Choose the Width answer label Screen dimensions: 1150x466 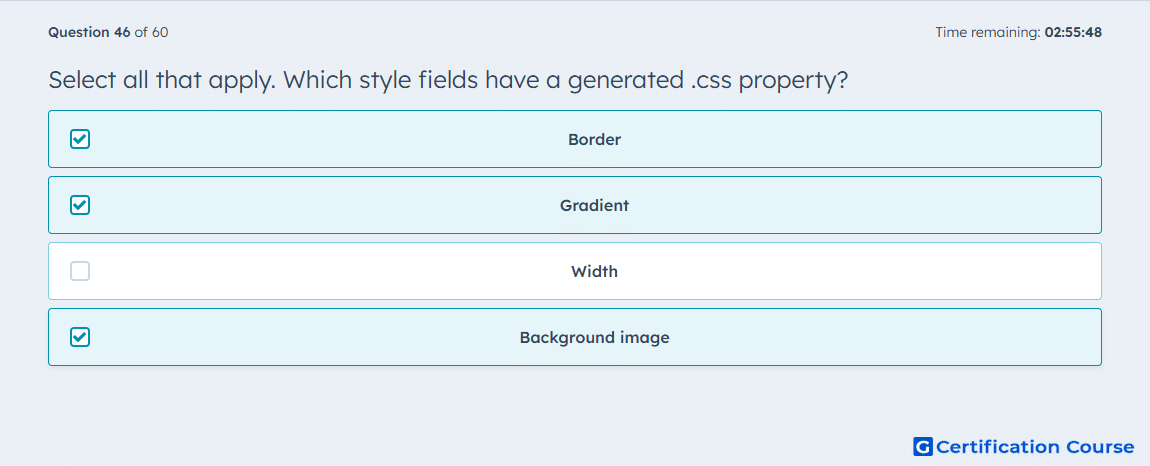pos(594,271)
